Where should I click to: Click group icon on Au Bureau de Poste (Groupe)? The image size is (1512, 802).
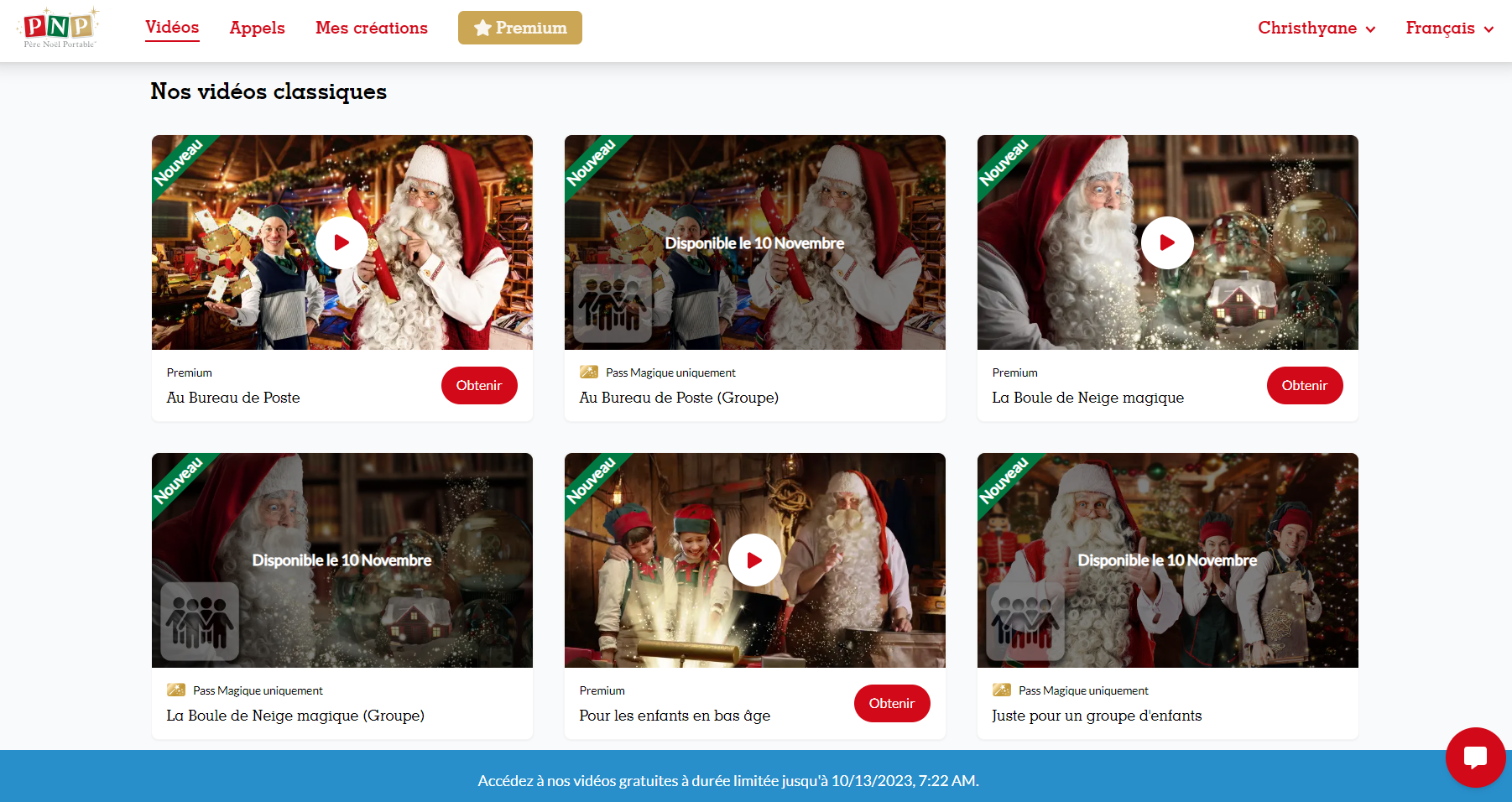point(613,303)
